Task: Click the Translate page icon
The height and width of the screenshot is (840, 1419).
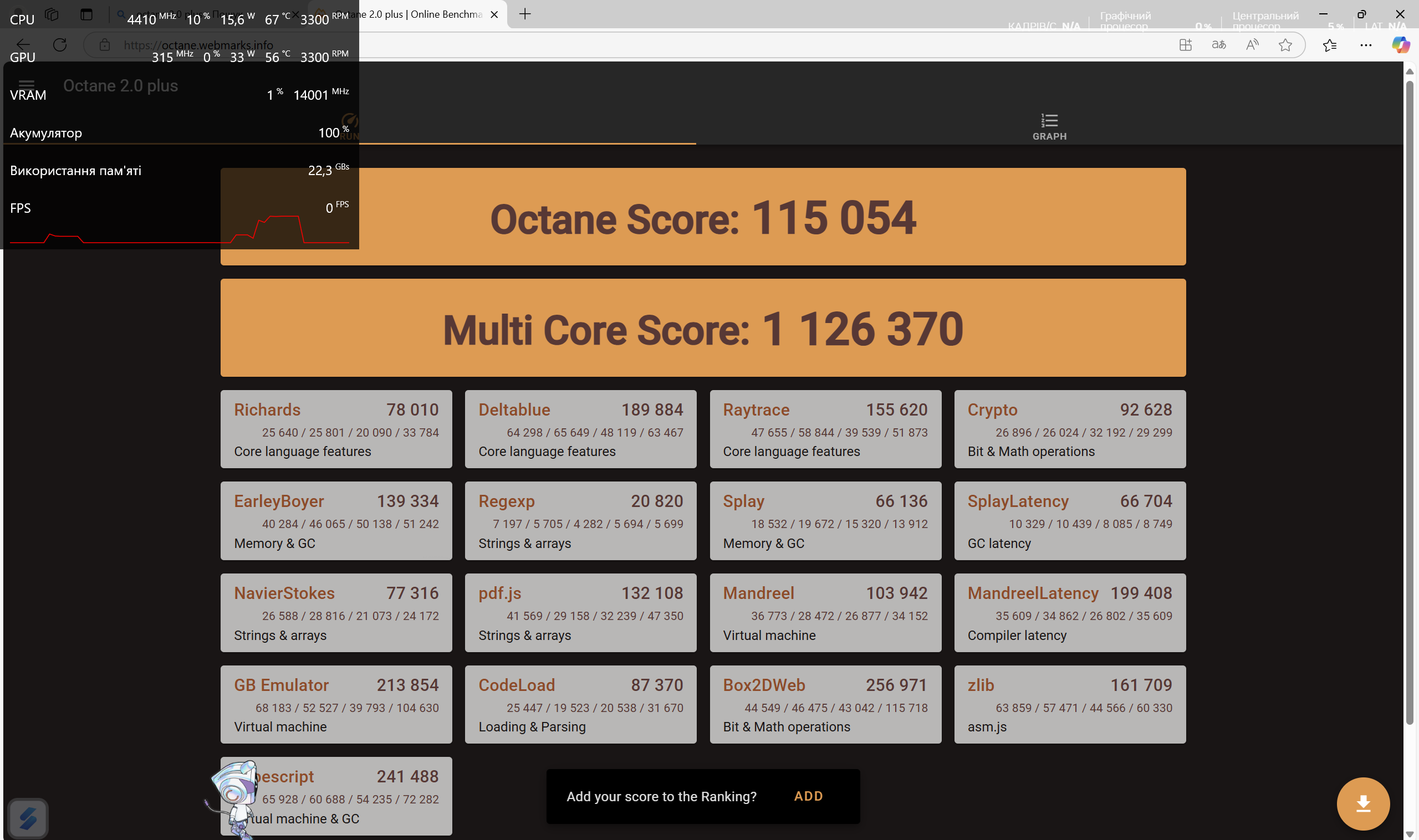Action: tap(1218, 45)
